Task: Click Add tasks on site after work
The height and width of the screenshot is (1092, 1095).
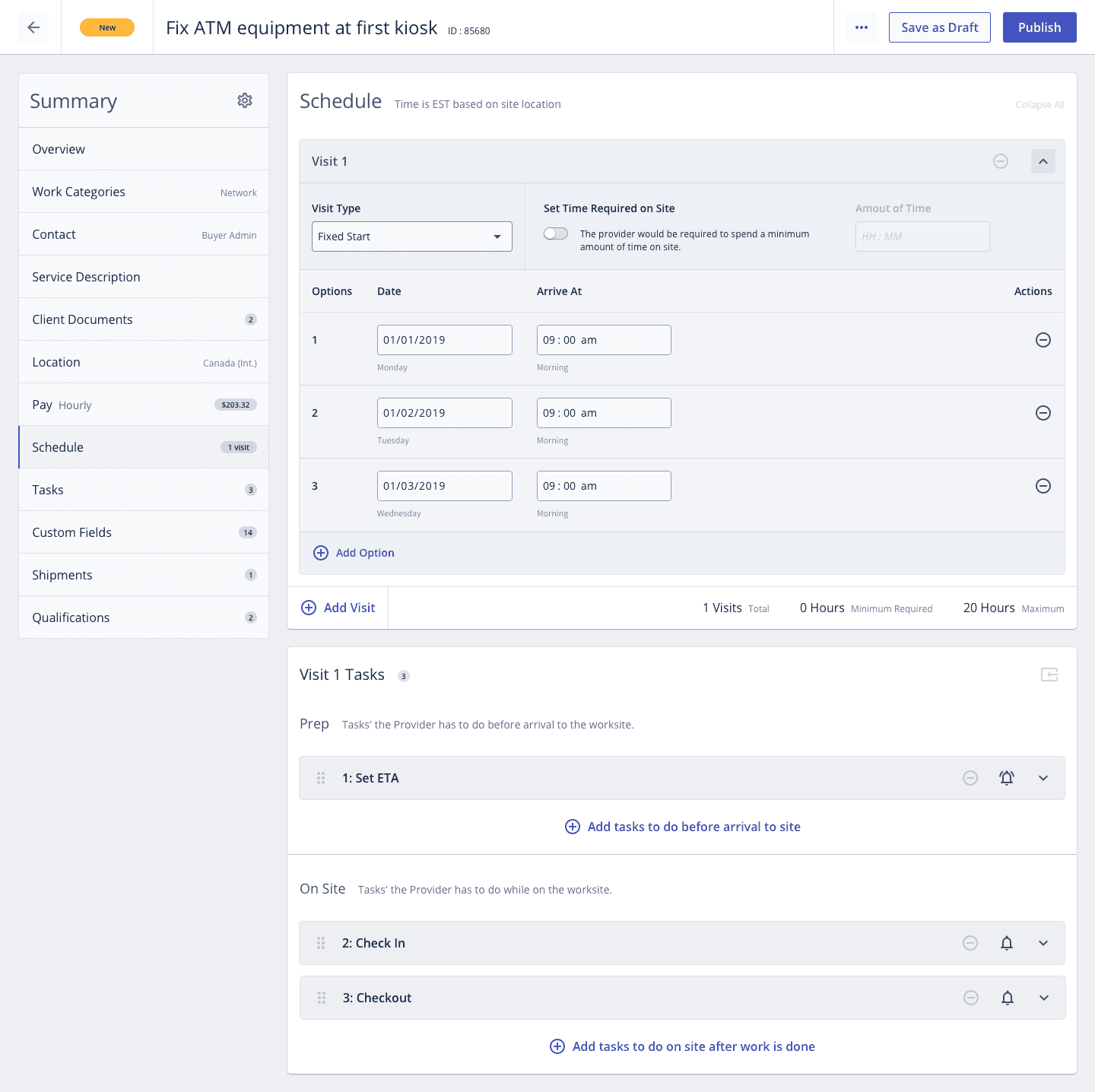Action: (683, 1046)
